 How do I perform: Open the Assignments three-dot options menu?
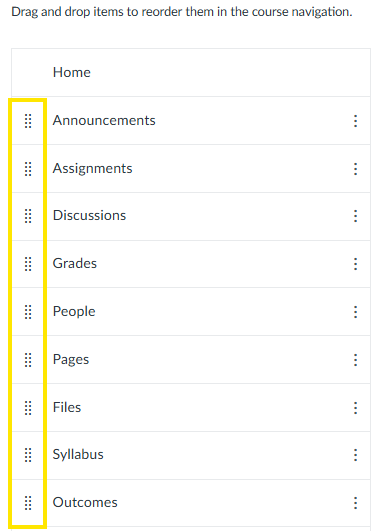355,169
